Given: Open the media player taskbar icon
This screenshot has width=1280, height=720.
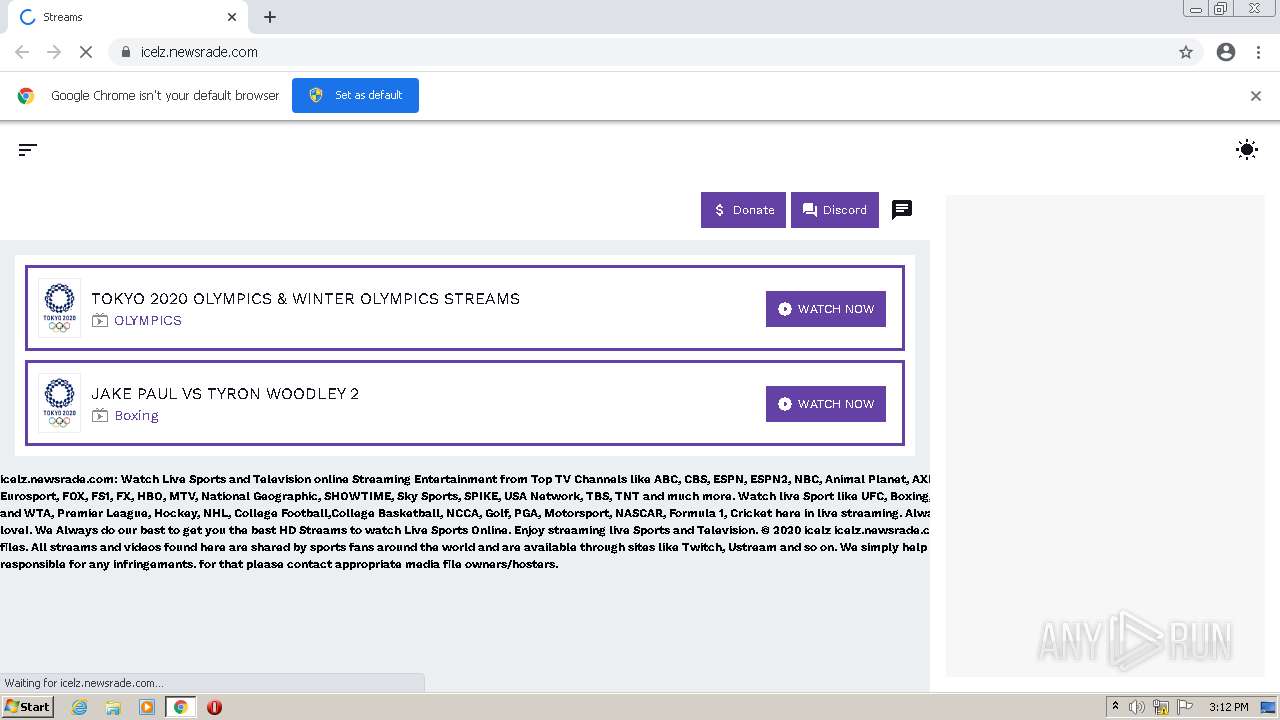Looking at the screenshot, I should 147,707.
